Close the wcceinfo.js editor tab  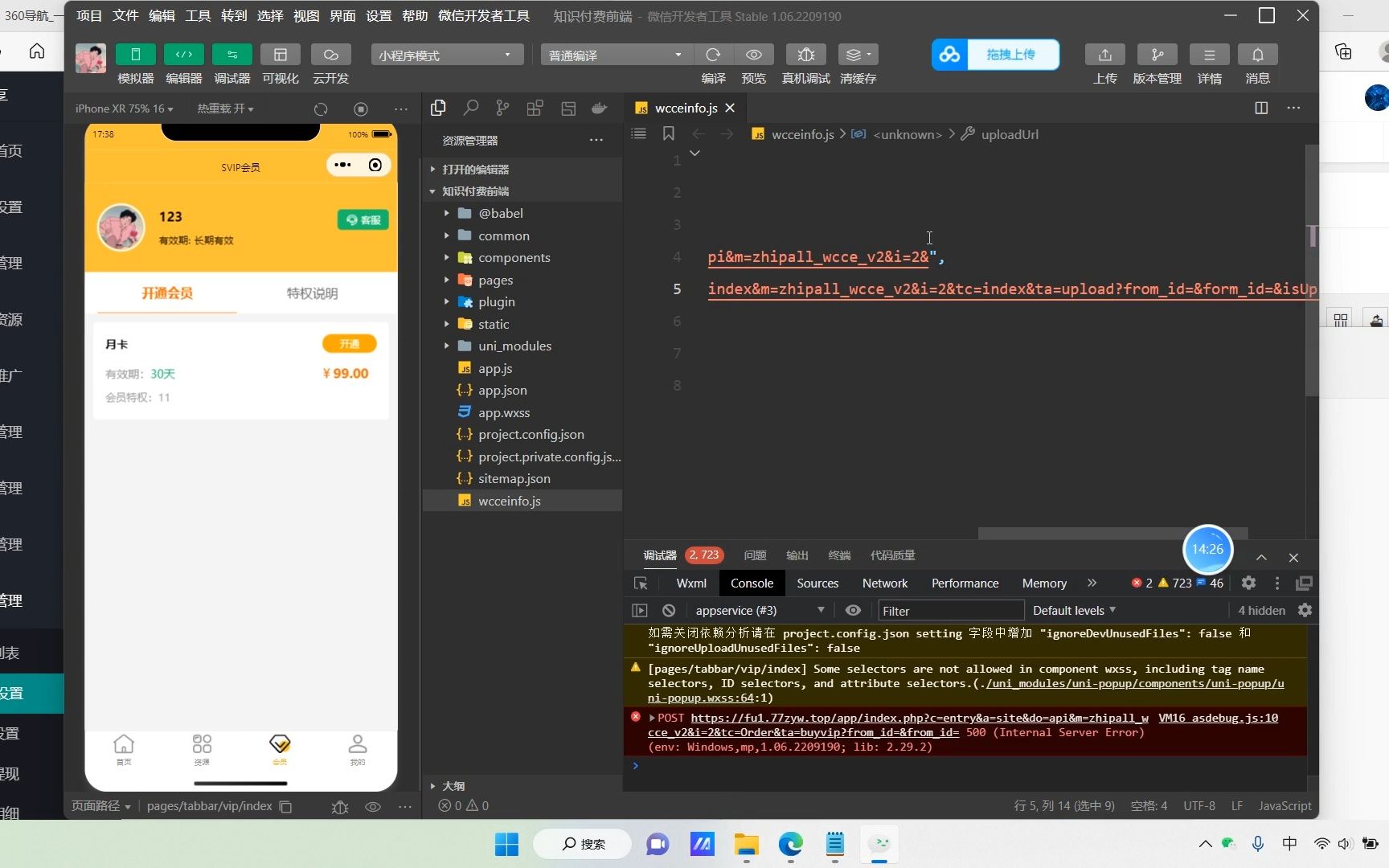click(730, 108)
